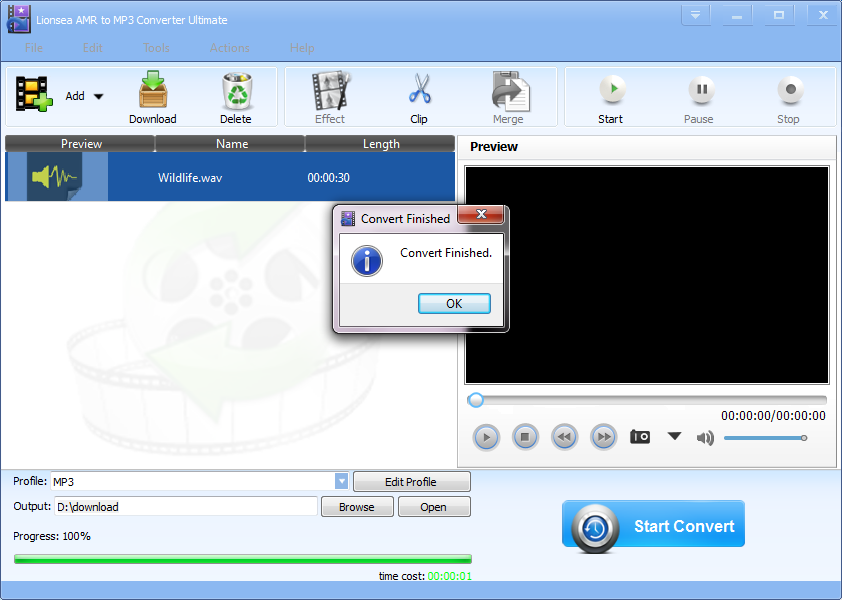Viewport: 842px width, 600px height.
Task: Click the titlebar menu dropdown button
Action: tap(695, 16)
